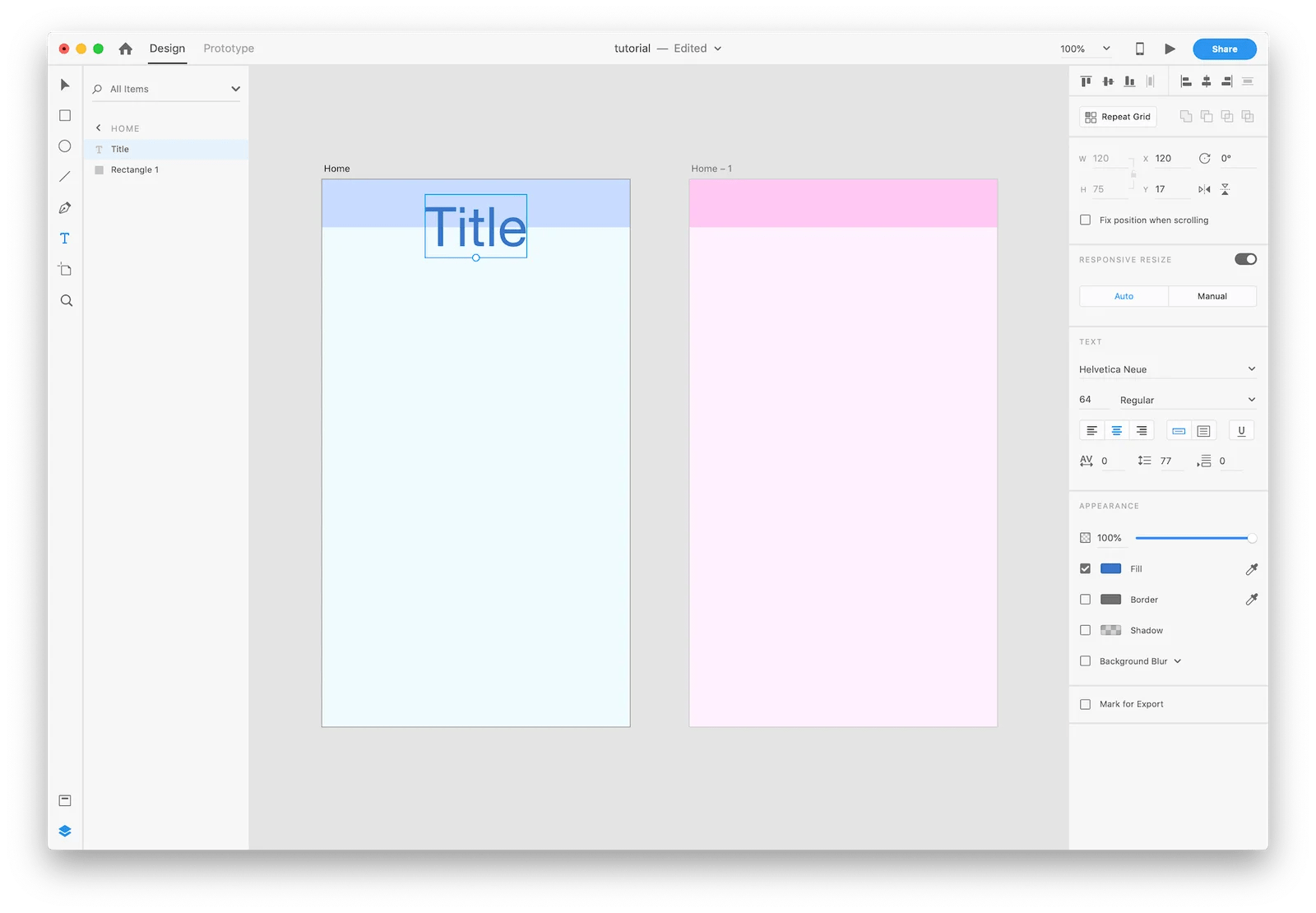Switch to the Prototype tab
Image resolution: width=1316 pixels, height=913 pixels.
click(x=229, y=49)
